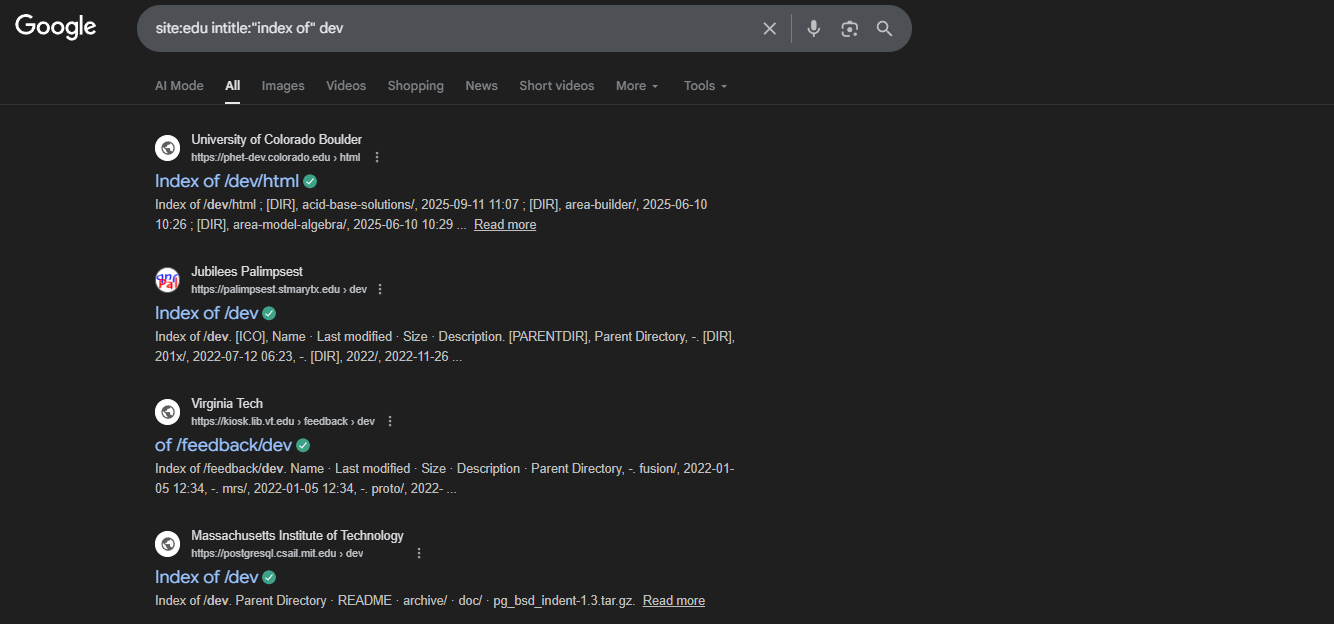Click Read more on Colorado Boulder snippet
Viewport: 1334px width, 624px height.
pos(505,225)
